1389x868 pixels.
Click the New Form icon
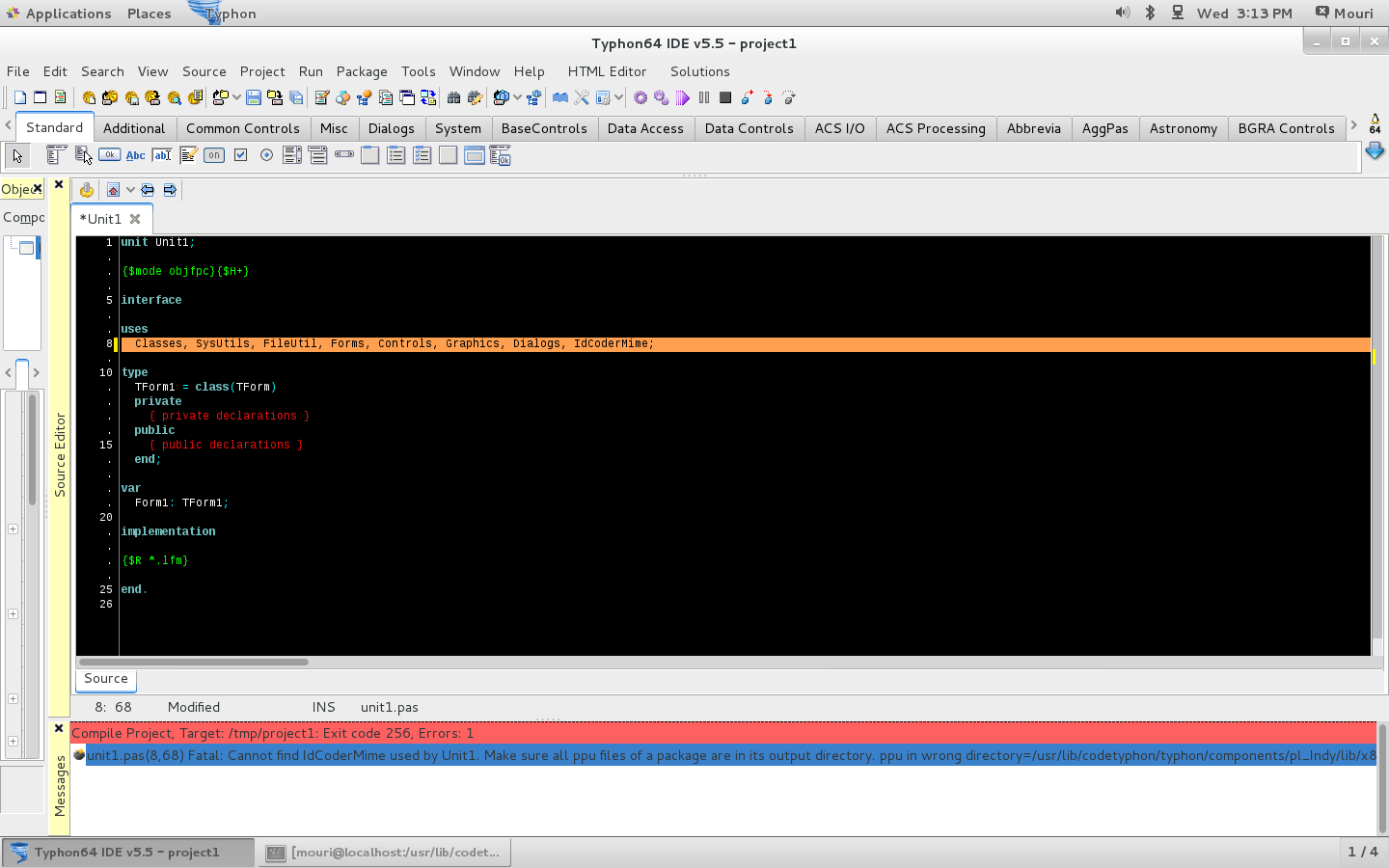[x=40, y=97]
